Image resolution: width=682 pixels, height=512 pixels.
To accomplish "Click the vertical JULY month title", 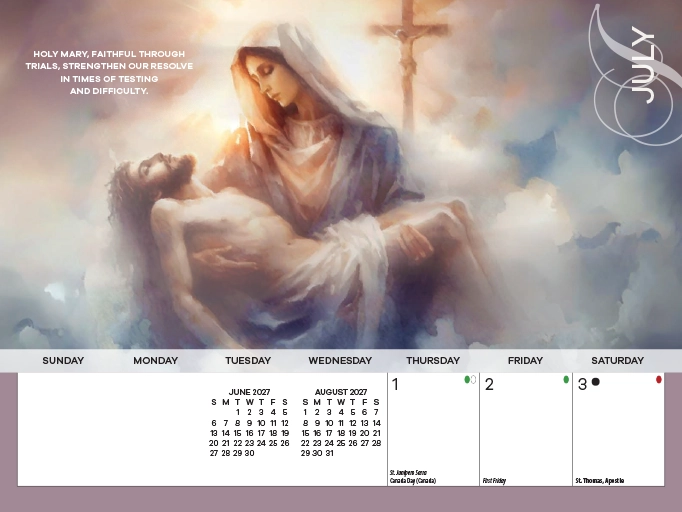I will tap(643, 65).
